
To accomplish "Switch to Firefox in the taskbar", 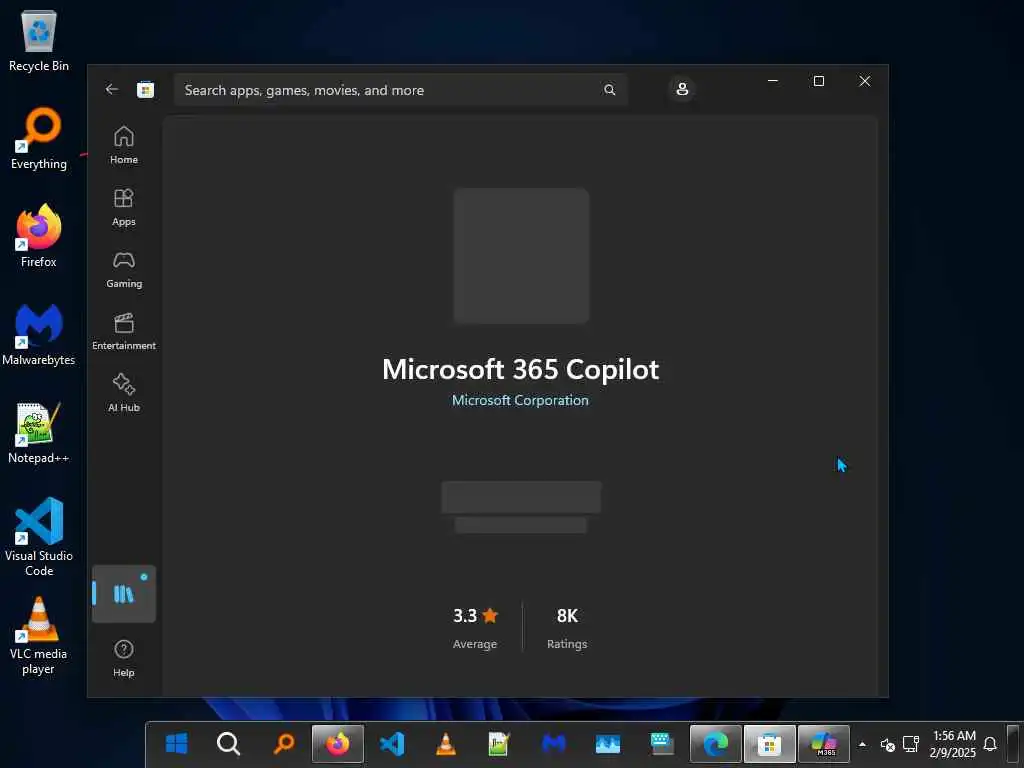I will tap(338, 744).
